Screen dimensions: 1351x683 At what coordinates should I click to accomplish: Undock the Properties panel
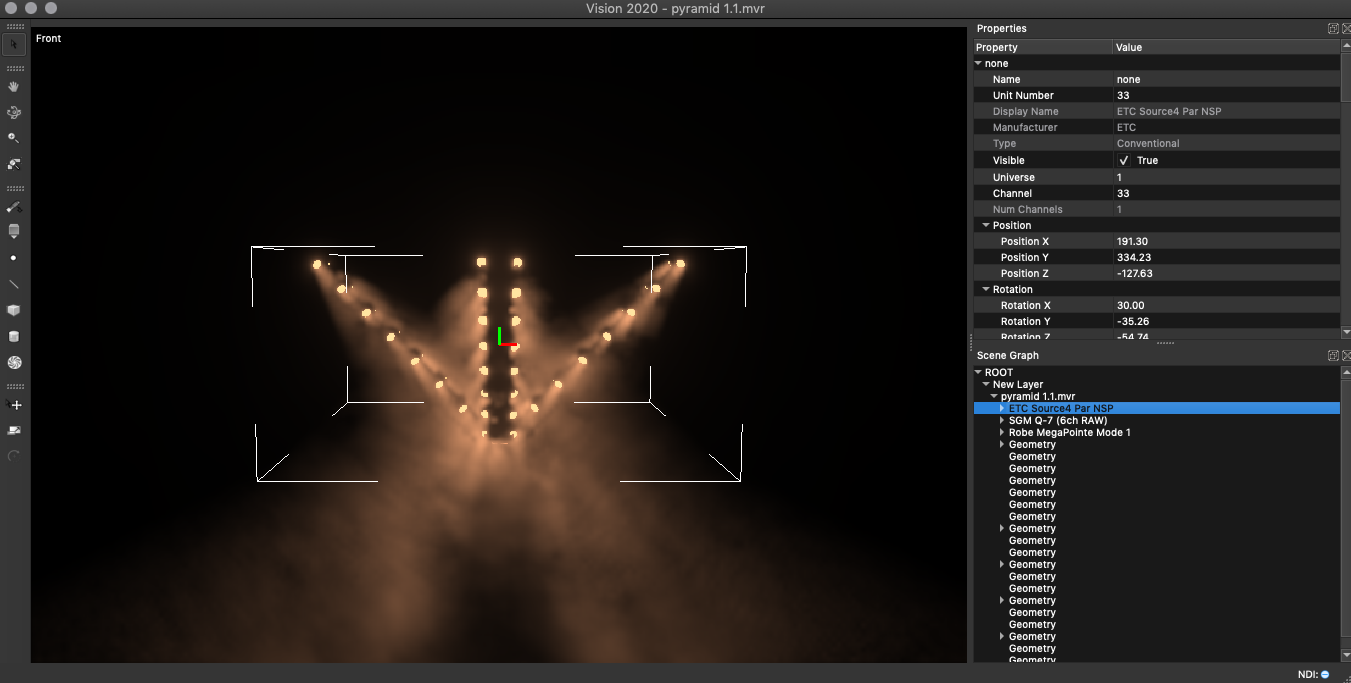click(x=1332, y=29)
